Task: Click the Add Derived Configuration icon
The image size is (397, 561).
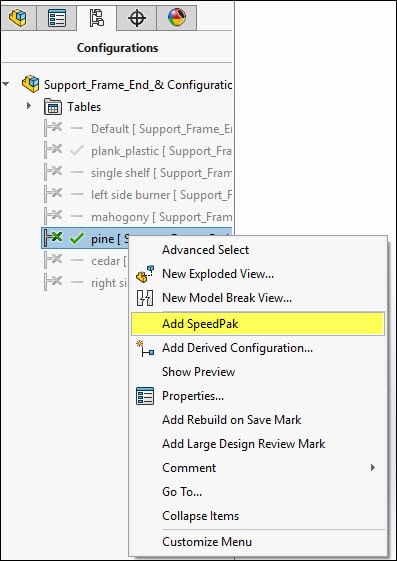Action: pos(145,348)
